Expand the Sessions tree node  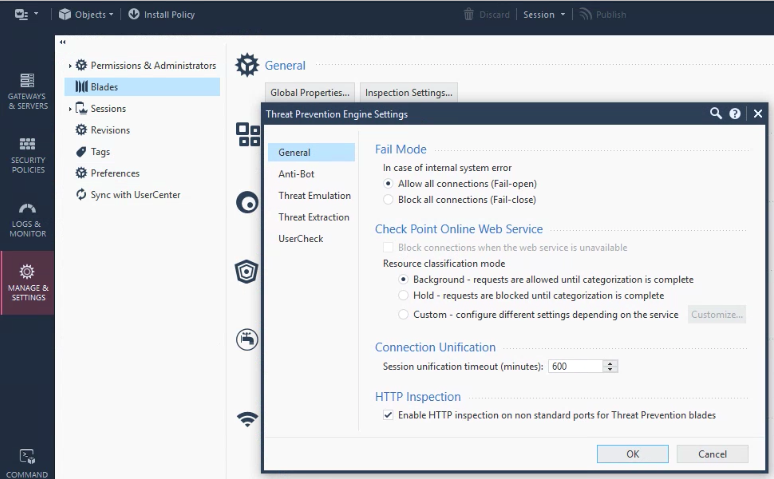[70, 109]
